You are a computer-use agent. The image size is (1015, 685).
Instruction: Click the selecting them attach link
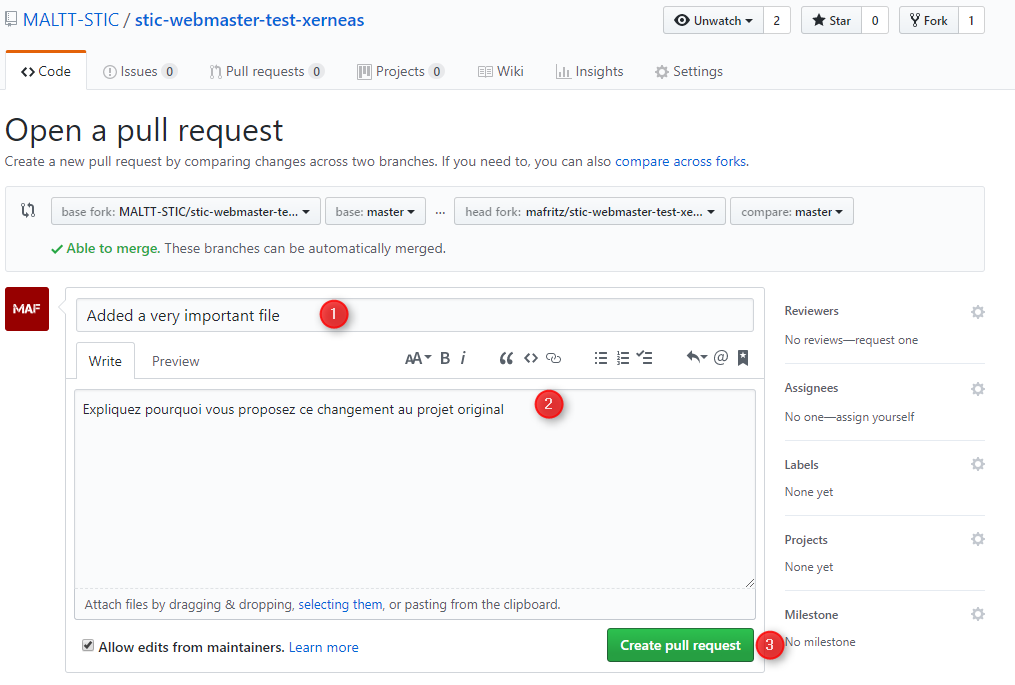[340, 604]
